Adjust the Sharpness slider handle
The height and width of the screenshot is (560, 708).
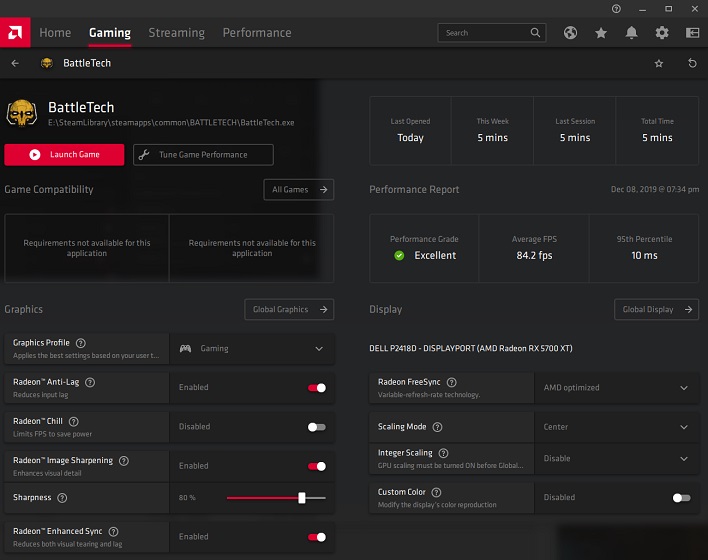pyautogui.click(x=302, y=498)
